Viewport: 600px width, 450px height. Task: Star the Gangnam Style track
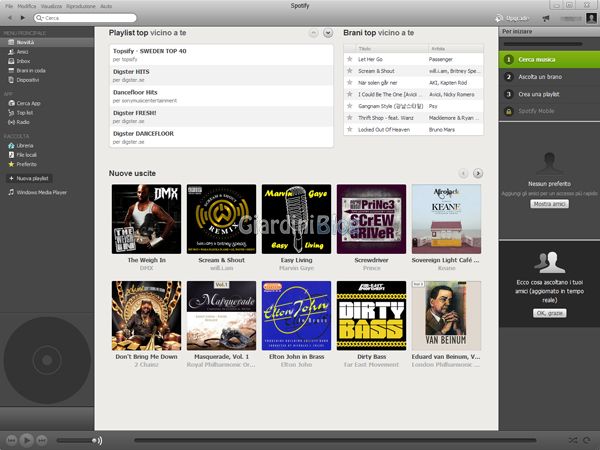(x=349, y=106)
